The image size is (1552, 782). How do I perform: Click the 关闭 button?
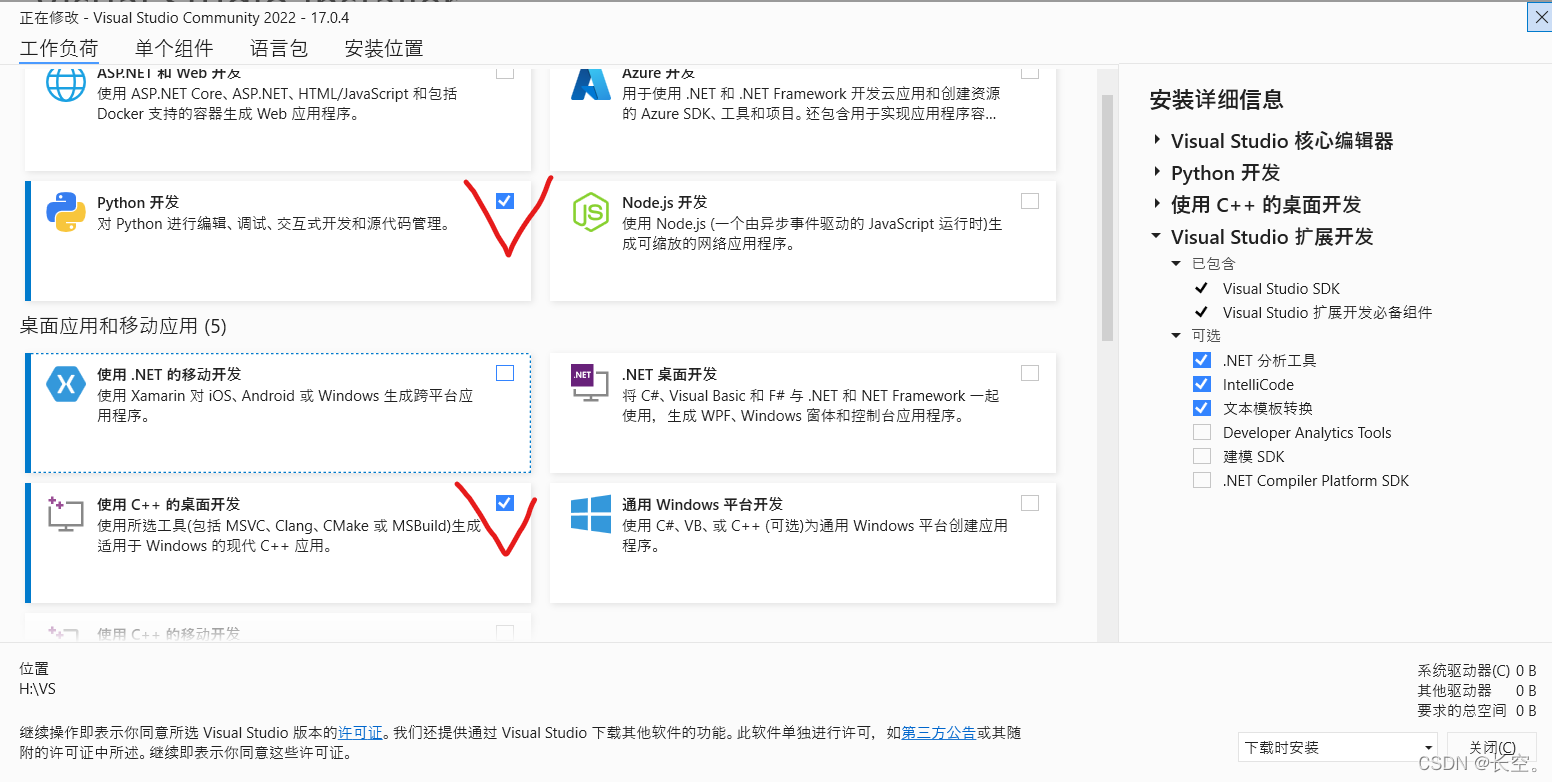point(1493,747)
